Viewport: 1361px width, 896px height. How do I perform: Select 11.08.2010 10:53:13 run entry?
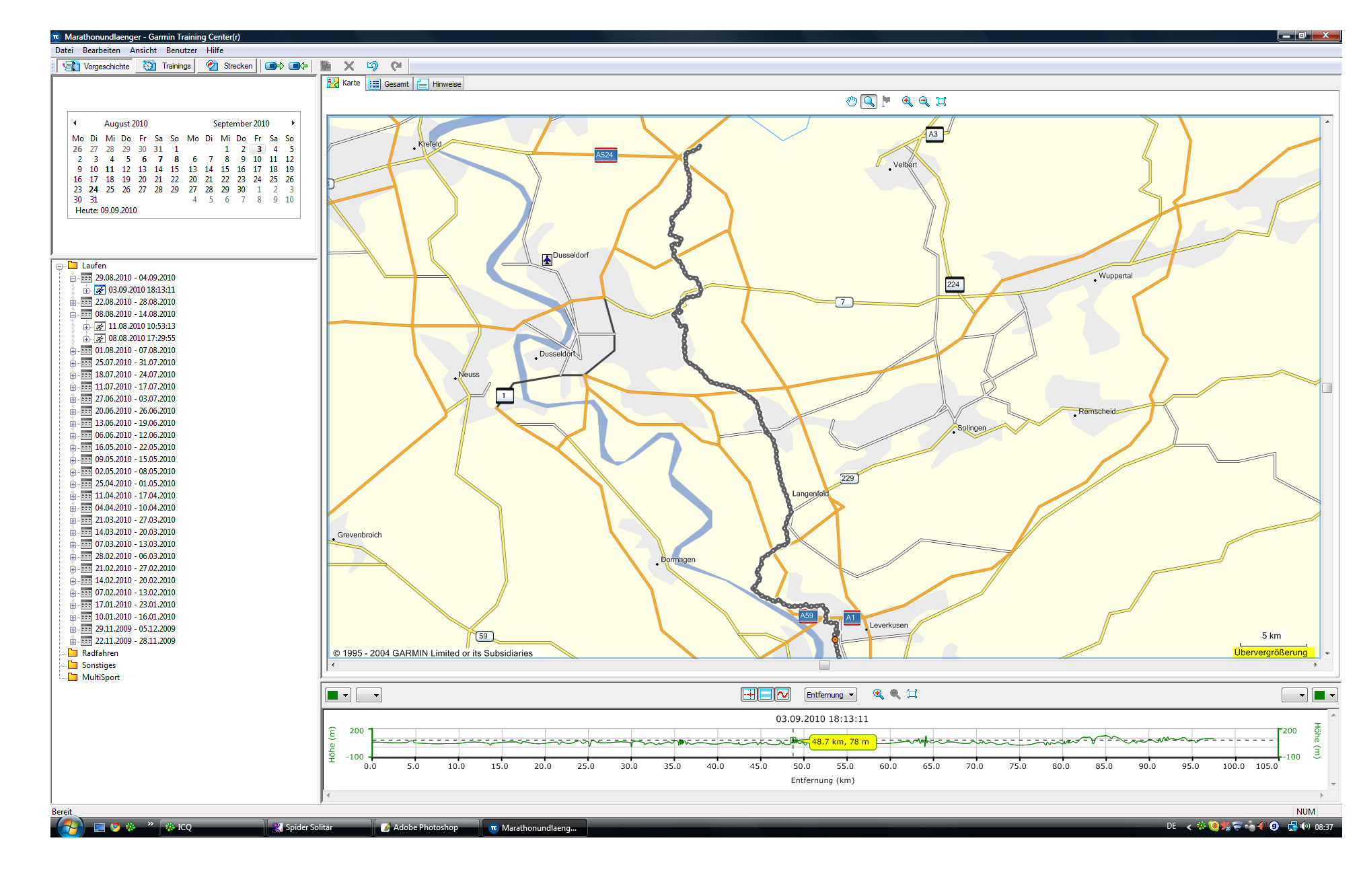click(x=141, y=326)
